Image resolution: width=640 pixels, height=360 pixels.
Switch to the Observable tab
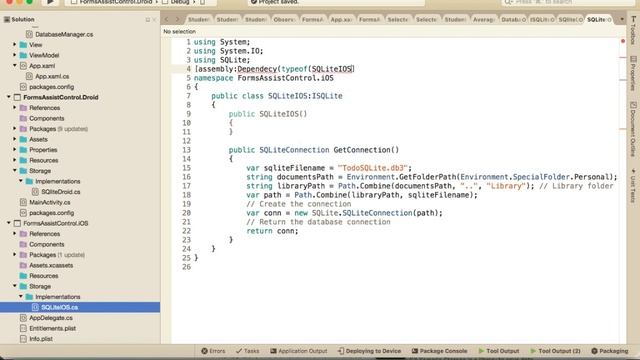[284, 20]
